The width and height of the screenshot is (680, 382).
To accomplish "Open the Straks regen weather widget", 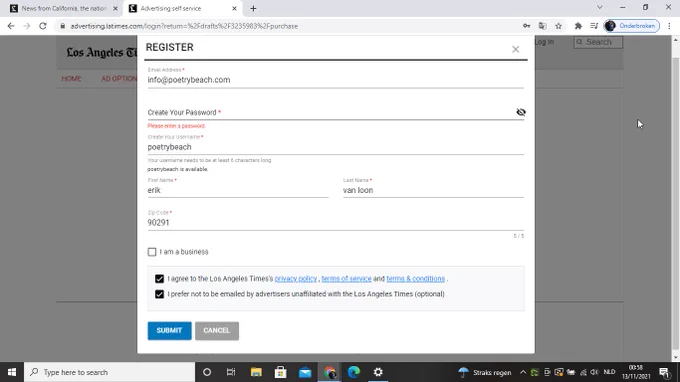I will click(x=484, y=372).
